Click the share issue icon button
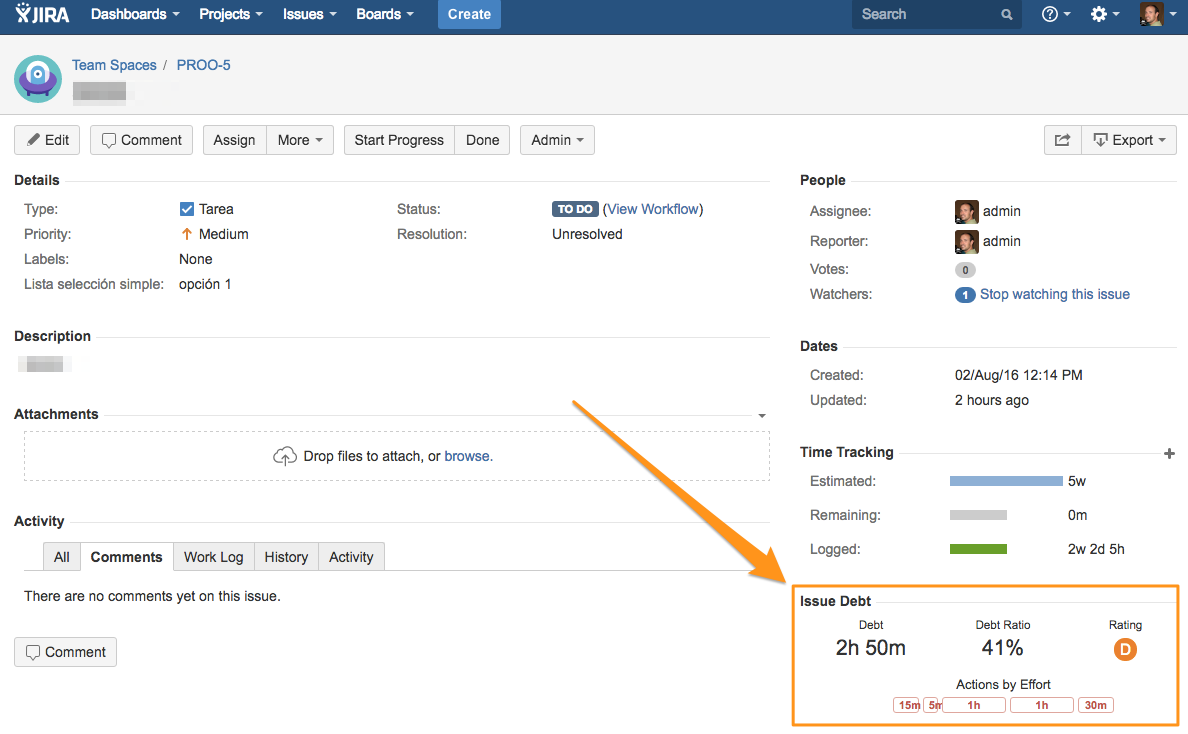This screenshot has width=1188, height=734. (x=1062, y=140)
